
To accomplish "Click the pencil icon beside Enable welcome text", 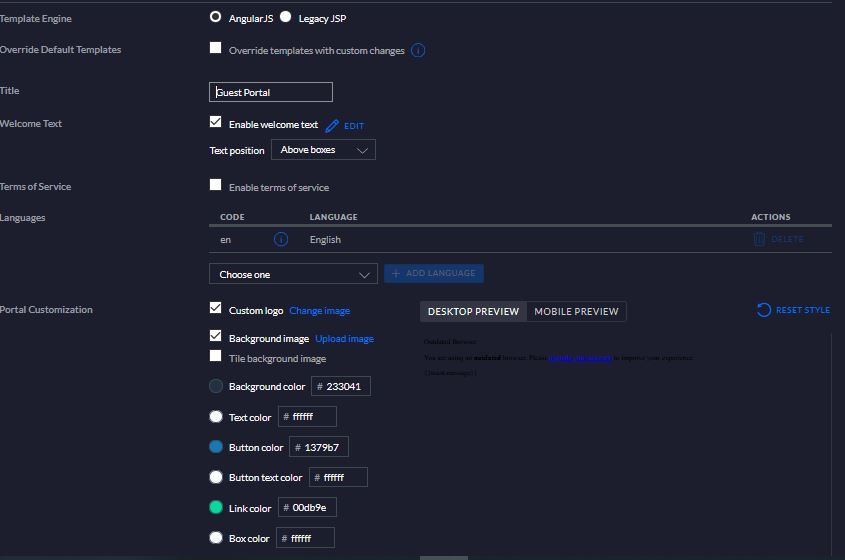I will point(332,126).
